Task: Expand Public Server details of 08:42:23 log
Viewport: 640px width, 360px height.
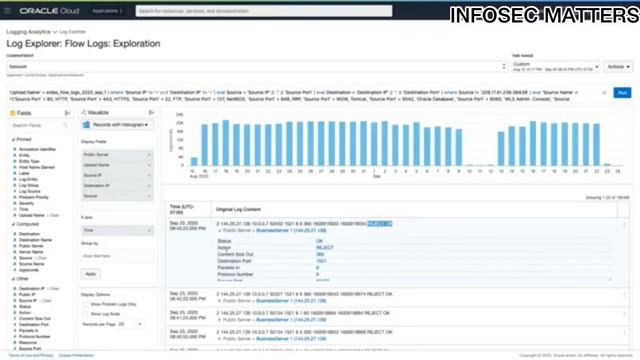Action: click(x=220, y=301)
